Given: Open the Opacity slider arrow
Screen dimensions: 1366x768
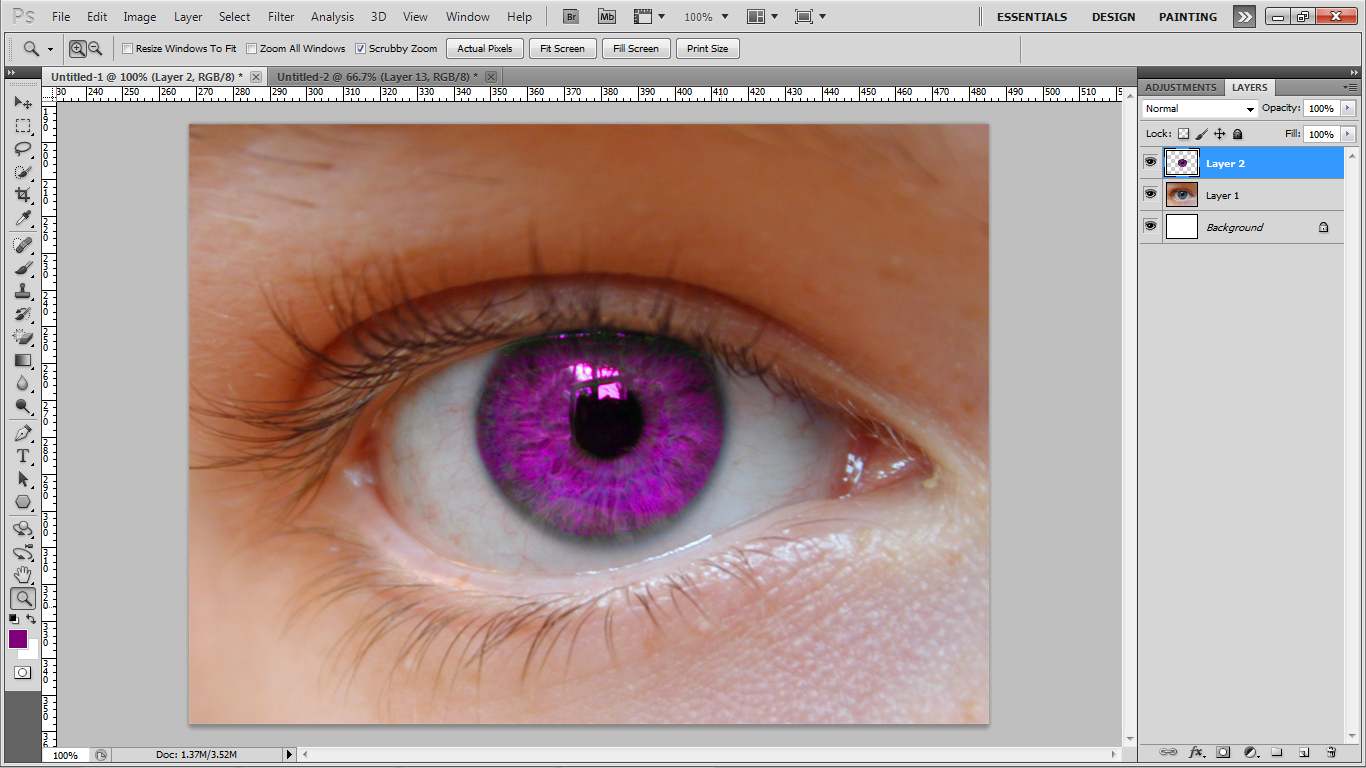Looking at the screenshot, I should pyautogui.click(x=1347, y=108).
